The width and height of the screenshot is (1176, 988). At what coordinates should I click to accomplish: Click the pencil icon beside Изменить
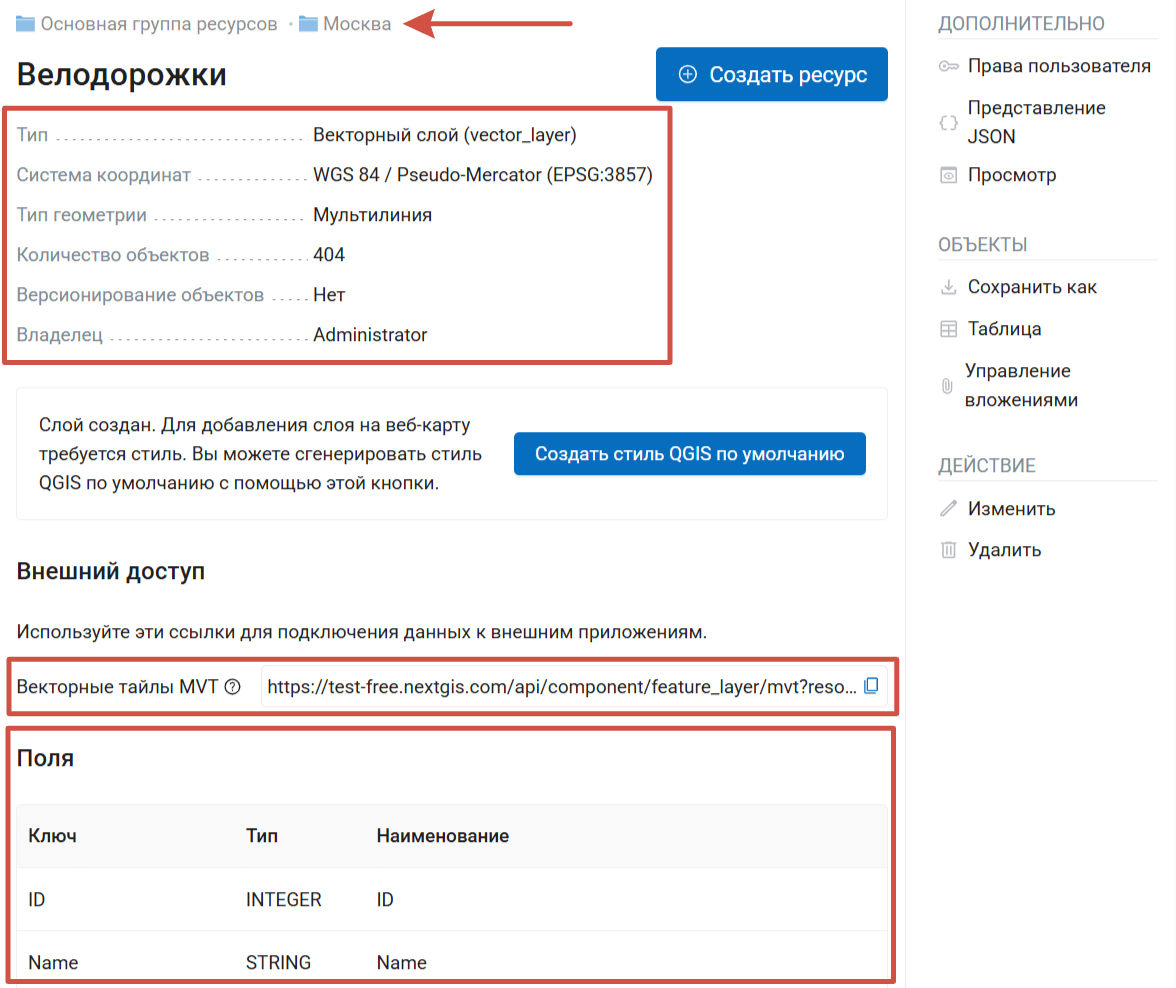(948, 508)
